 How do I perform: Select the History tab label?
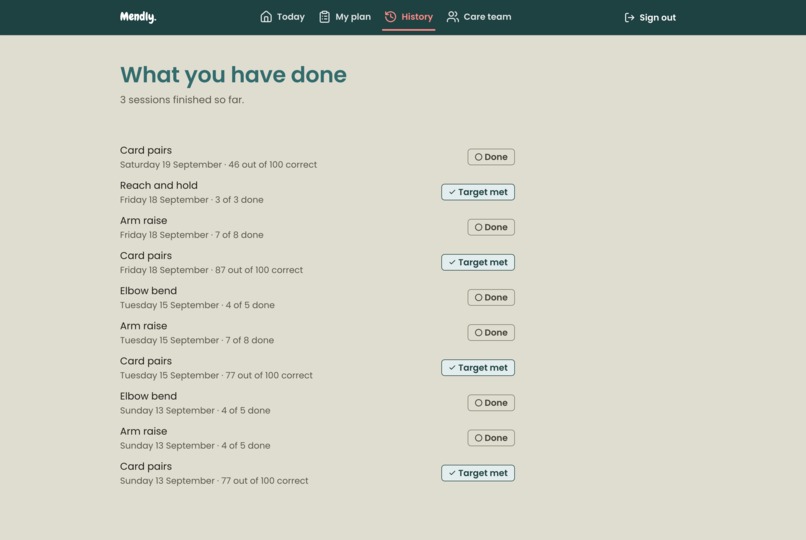417,17
